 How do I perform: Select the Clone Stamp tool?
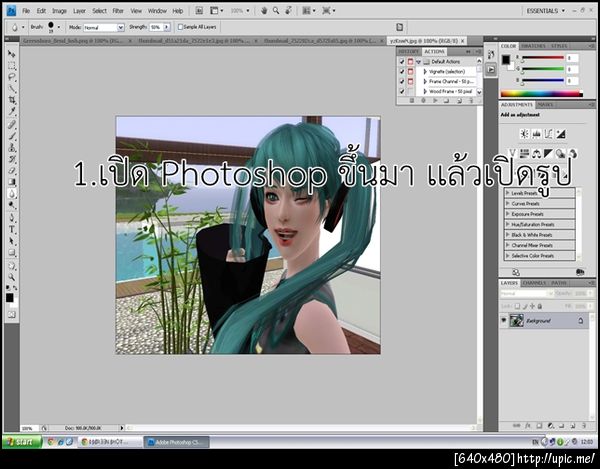11,148
